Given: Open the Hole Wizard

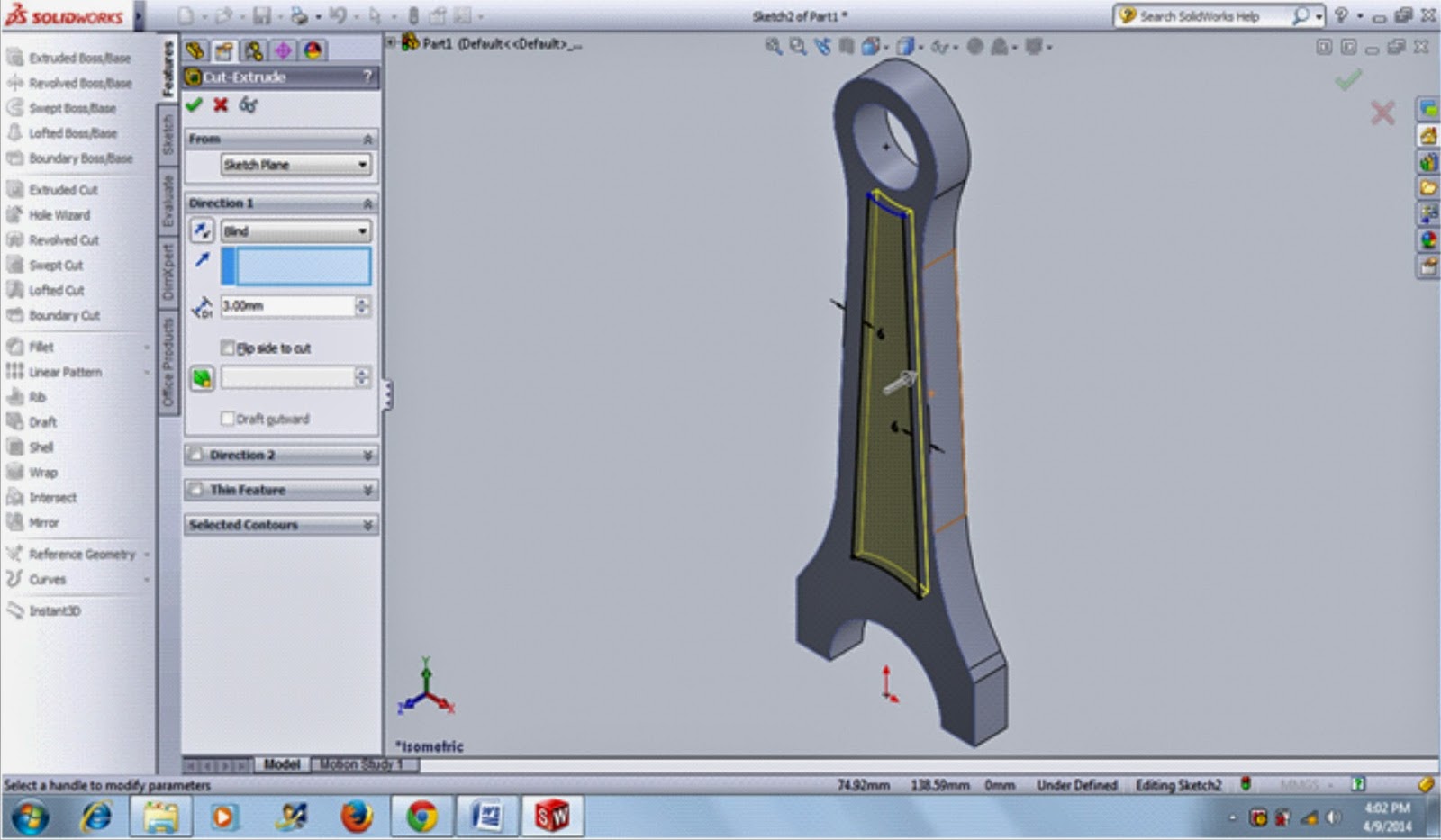Looking at the screenshot, I should click(x=59, y=215).
